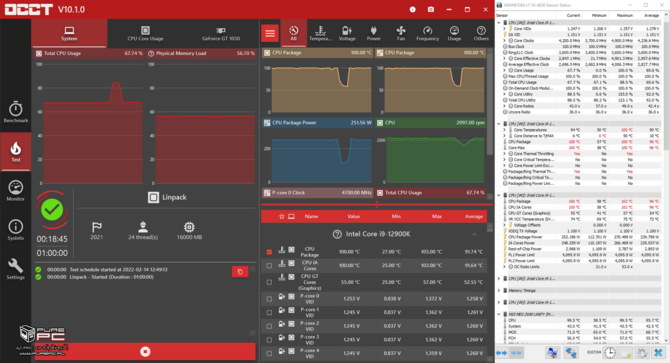
Task: Open Settings wrench icon
Action: [16, 269]
